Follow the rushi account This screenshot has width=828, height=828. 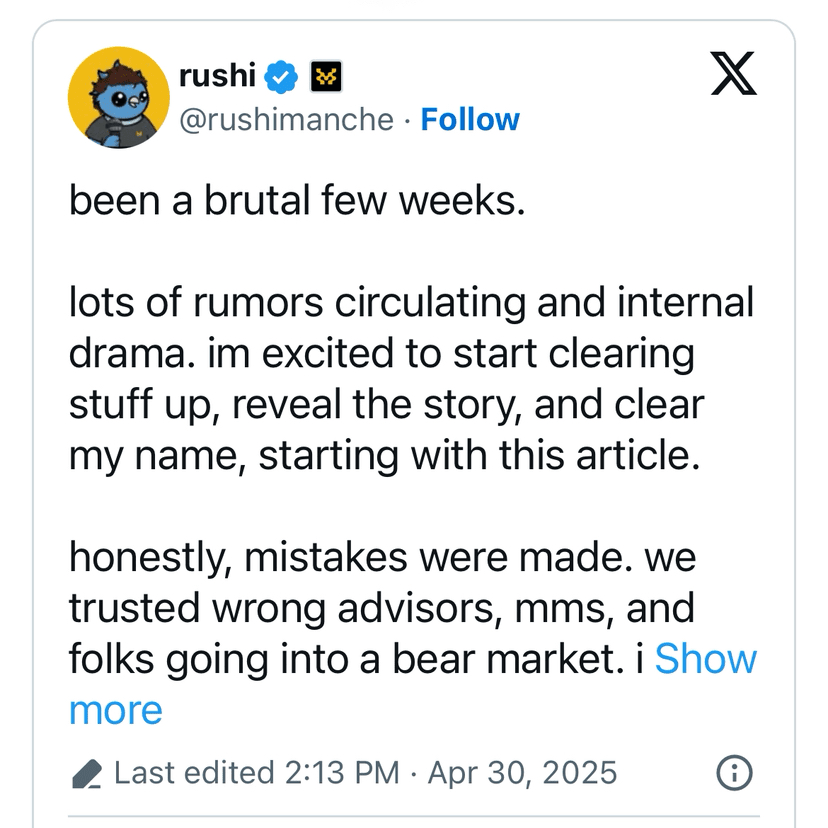(x=470, y=120)
